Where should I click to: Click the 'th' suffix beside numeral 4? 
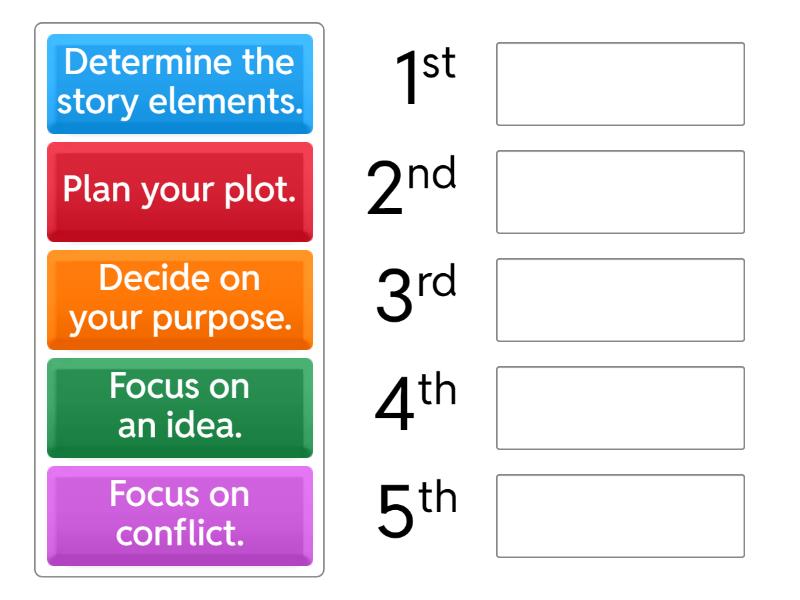(437, 389)
